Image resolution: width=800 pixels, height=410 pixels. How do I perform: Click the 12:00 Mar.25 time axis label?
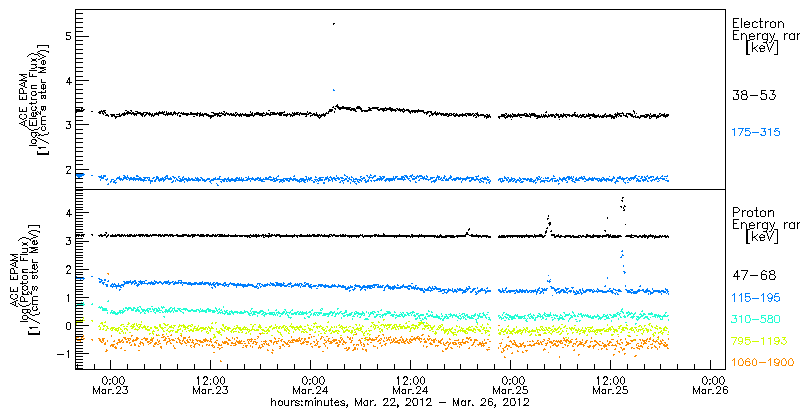click(610, 385)
